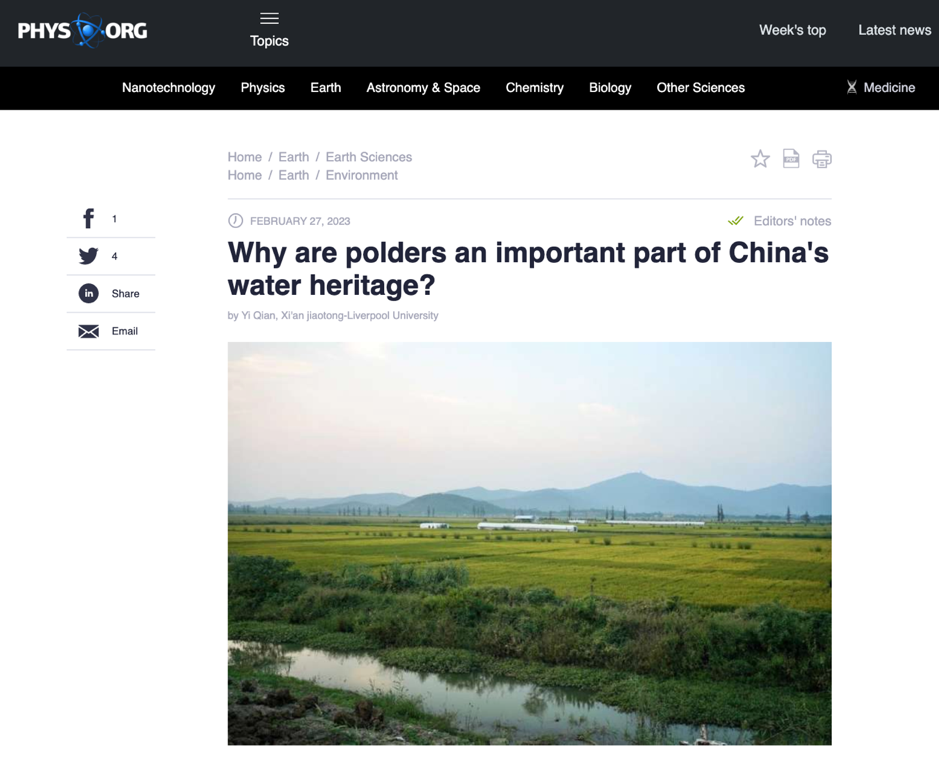Image resolution: width=939 pixels, height=758 pixels.
Task: Click Earth Sciences breadcrumb link
Action: point(369,157)
